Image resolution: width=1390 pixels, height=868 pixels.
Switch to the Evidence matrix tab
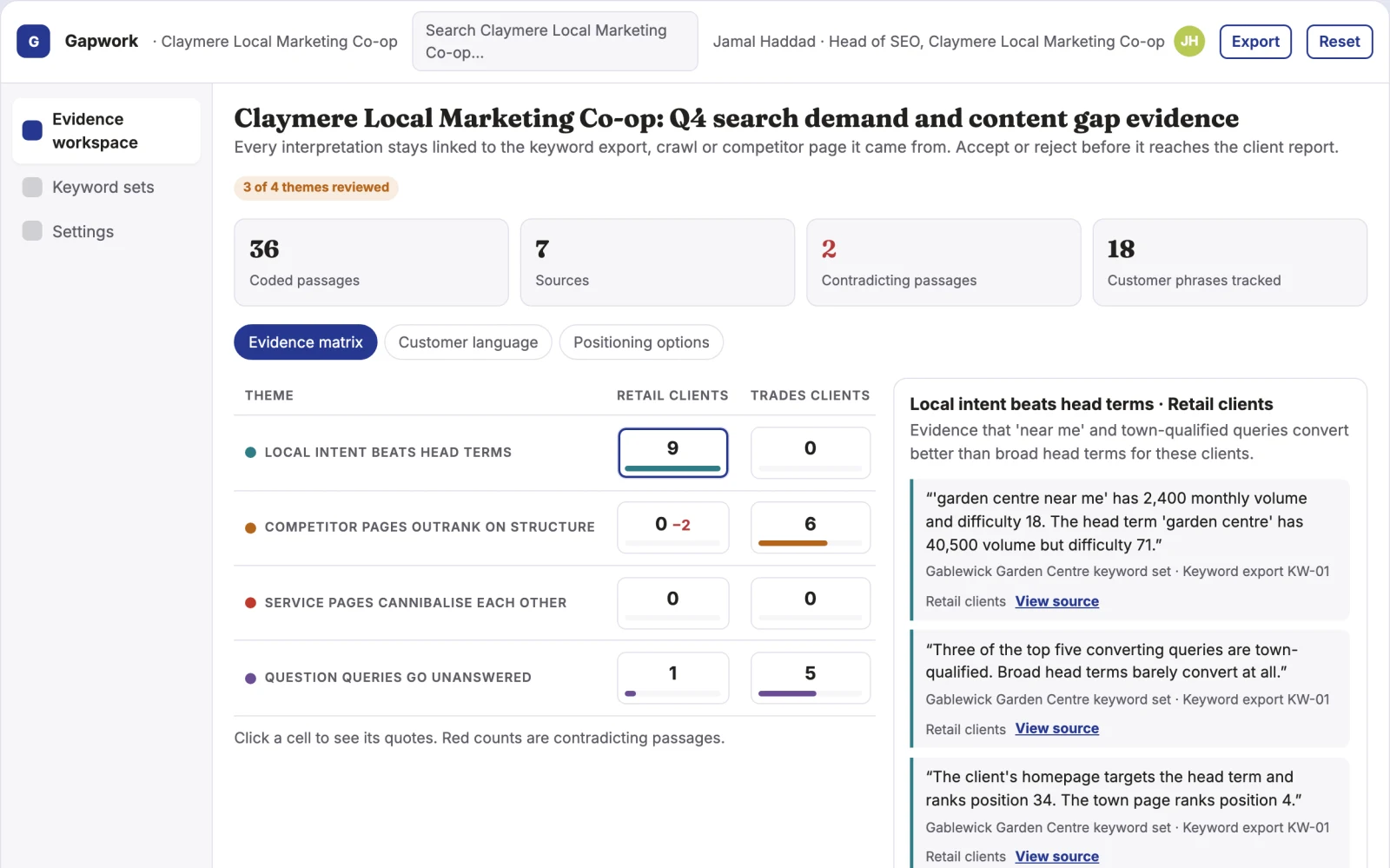point(305,342)
